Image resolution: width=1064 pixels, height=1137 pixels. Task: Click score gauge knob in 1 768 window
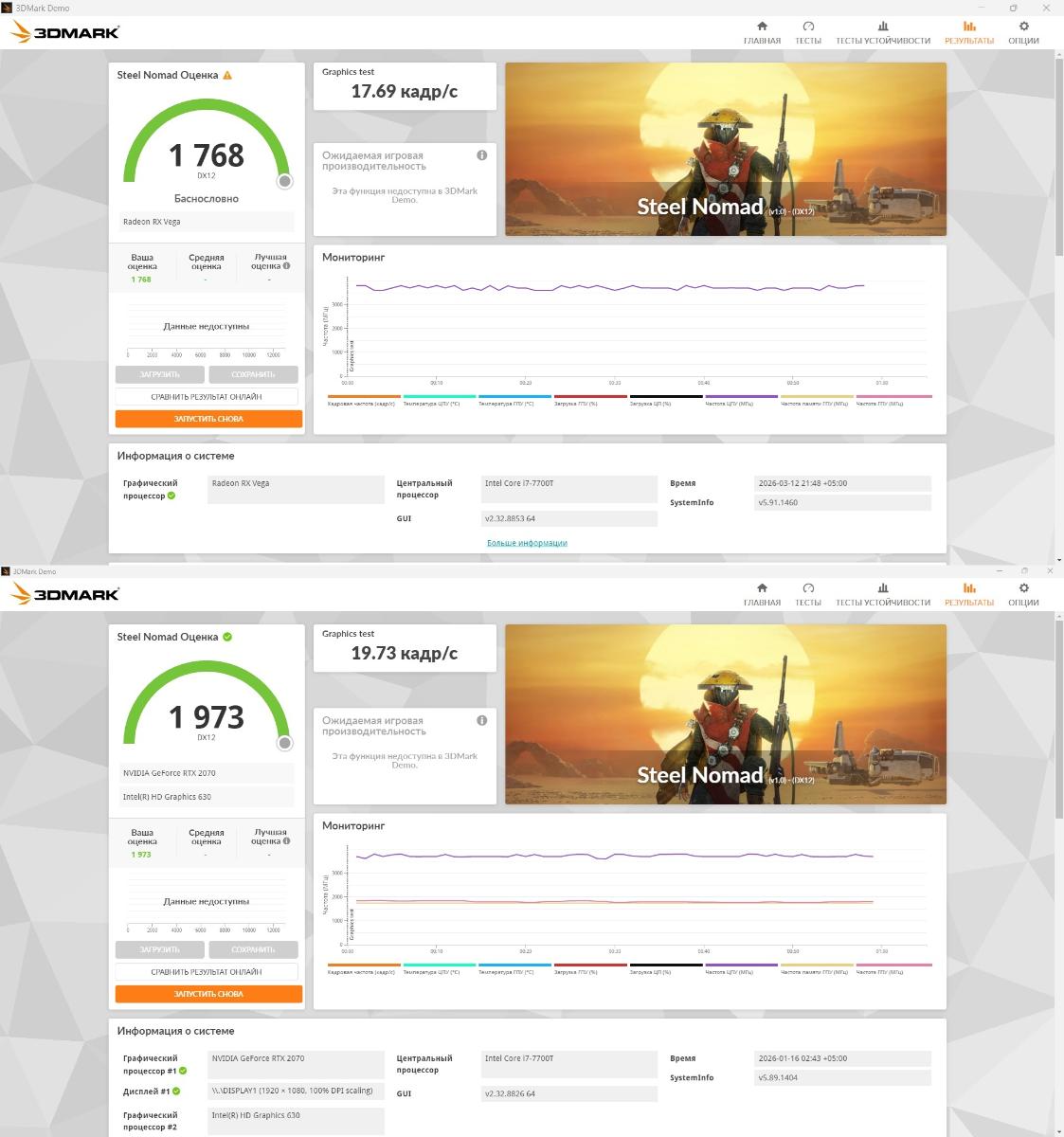284,181
